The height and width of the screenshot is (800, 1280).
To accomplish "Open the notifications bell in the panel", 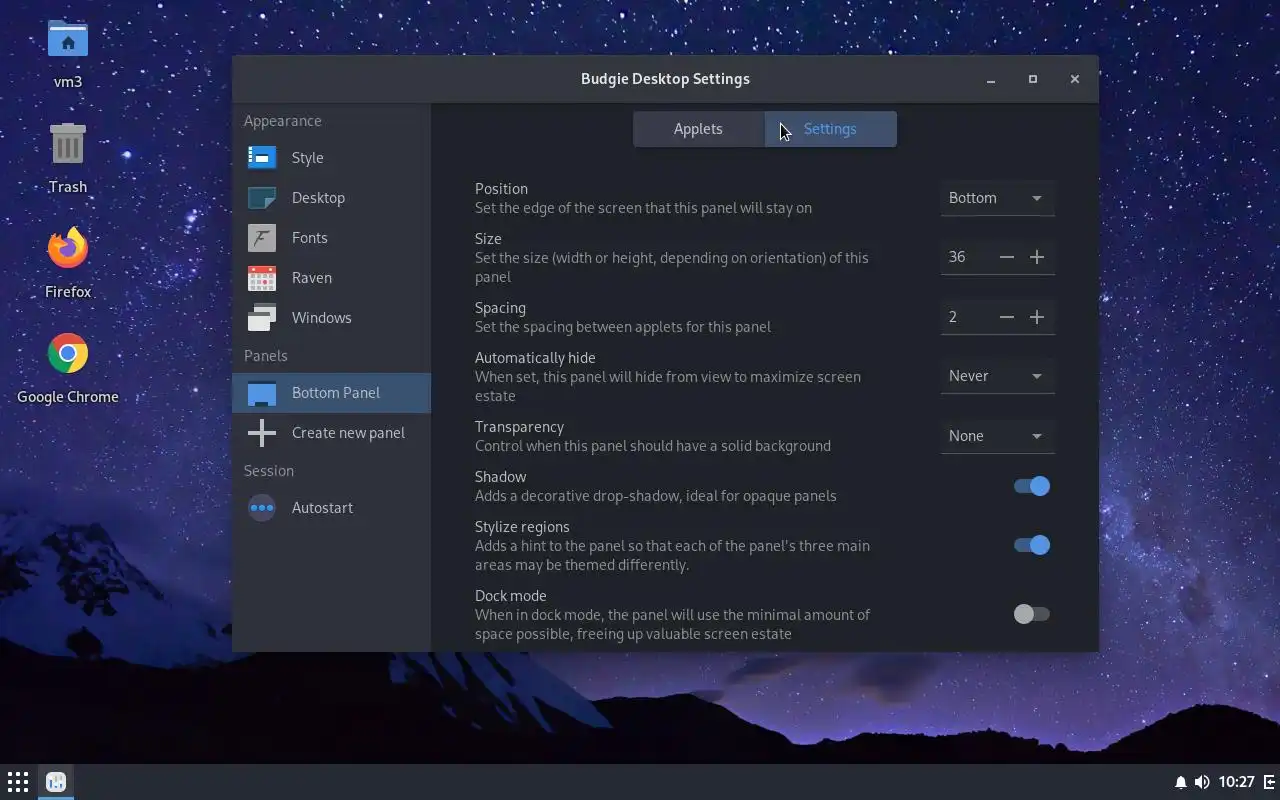I will pos(1180,782).
